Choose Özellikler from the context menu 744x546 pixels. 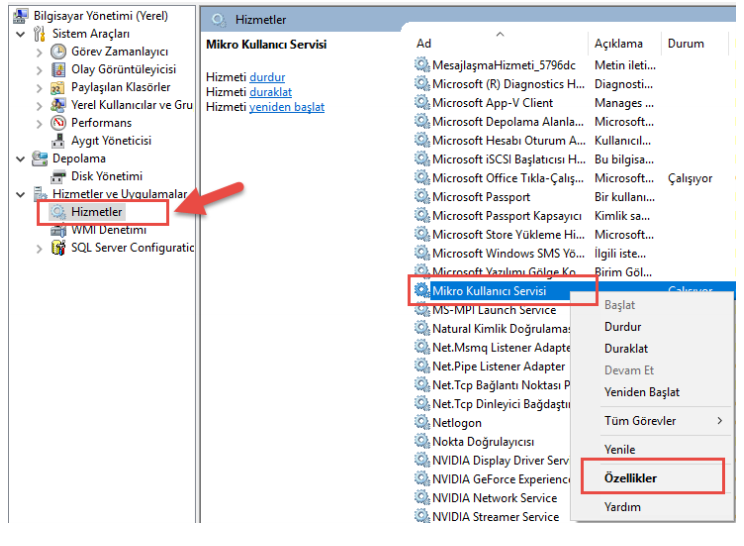pyautogui.click(x=630, y=478)
